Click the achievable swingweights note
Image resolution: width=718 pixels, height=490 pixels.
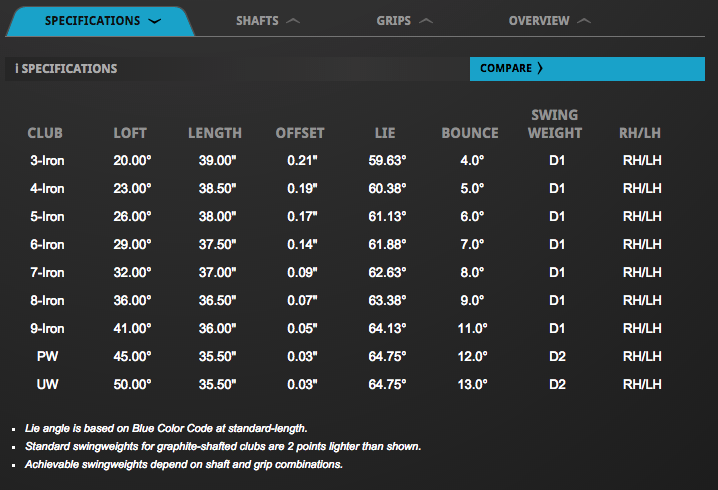[x=184, y=464]
